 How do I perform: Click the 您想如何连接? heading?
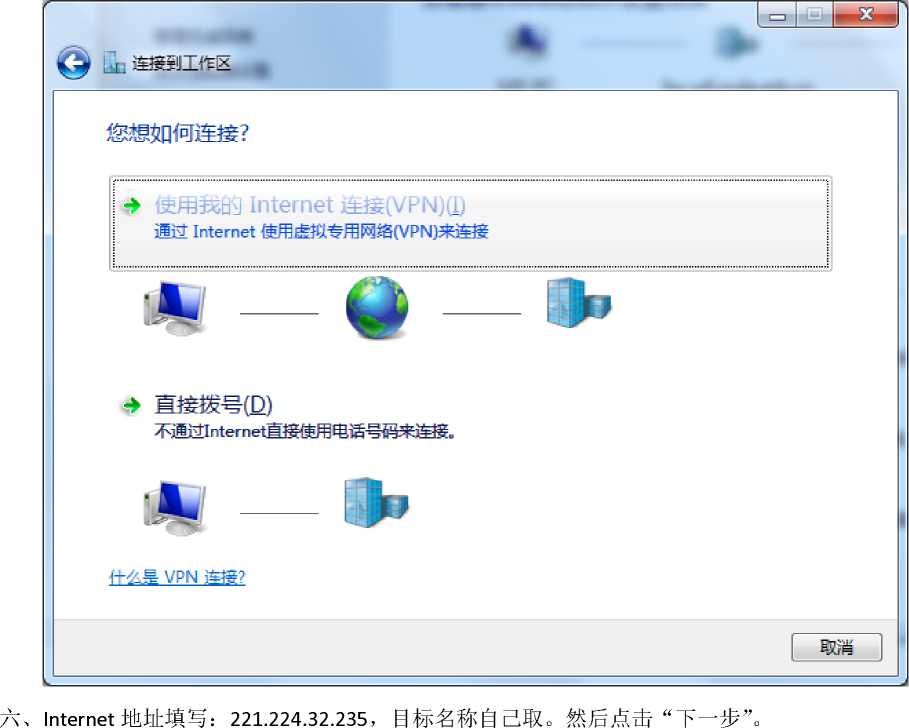click(177, 133)
